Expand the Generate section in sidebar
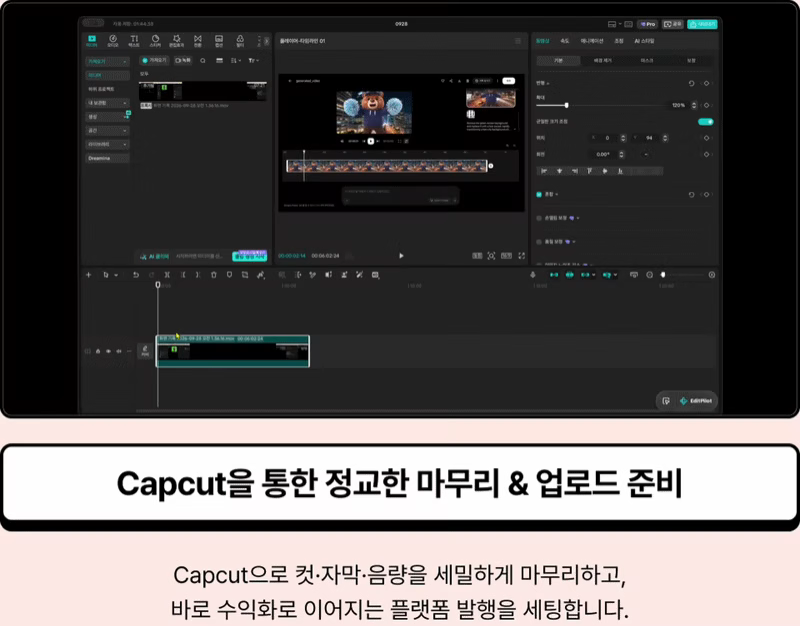Screen dimensions: 800x626 pyautogui.click(x=107, y=117)
